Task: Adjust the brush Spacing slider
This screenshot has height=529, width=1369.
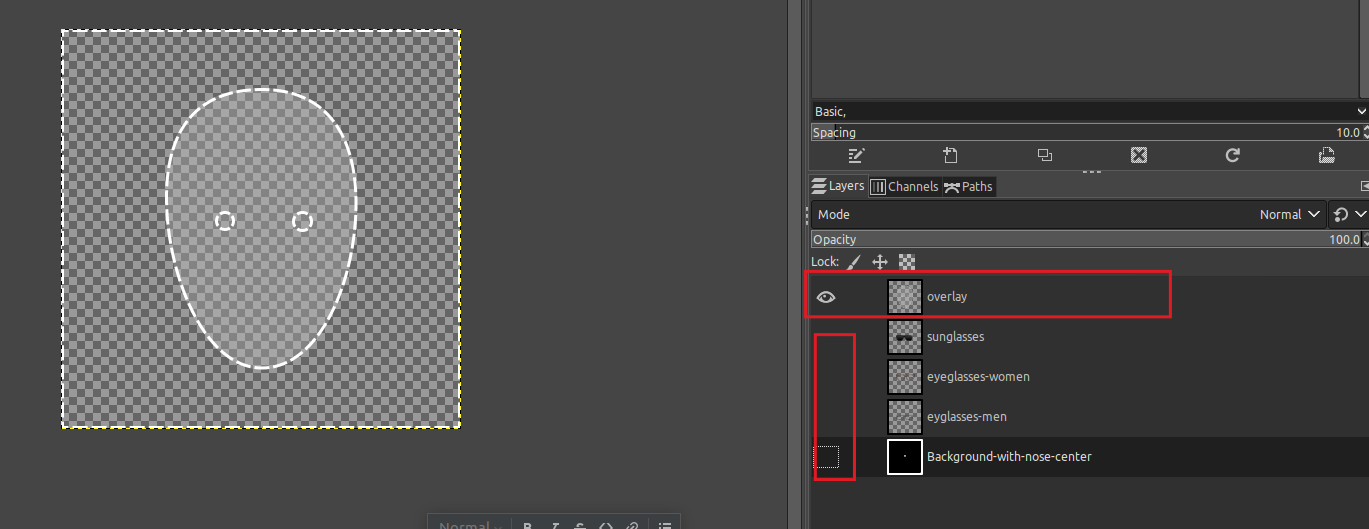Action: (1085, 132)
